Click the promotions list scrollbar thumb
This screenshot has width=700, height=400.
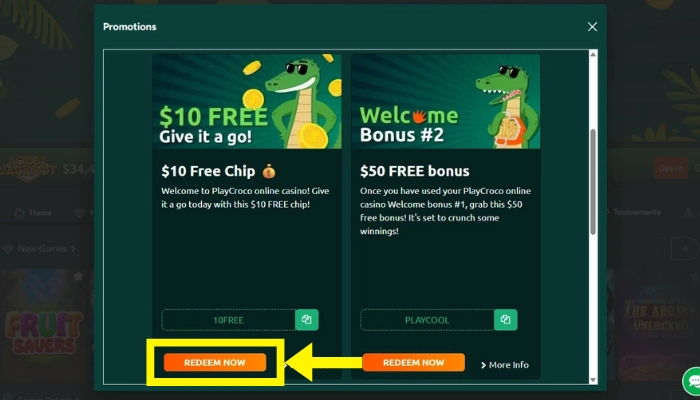click(x=593, y=182)
